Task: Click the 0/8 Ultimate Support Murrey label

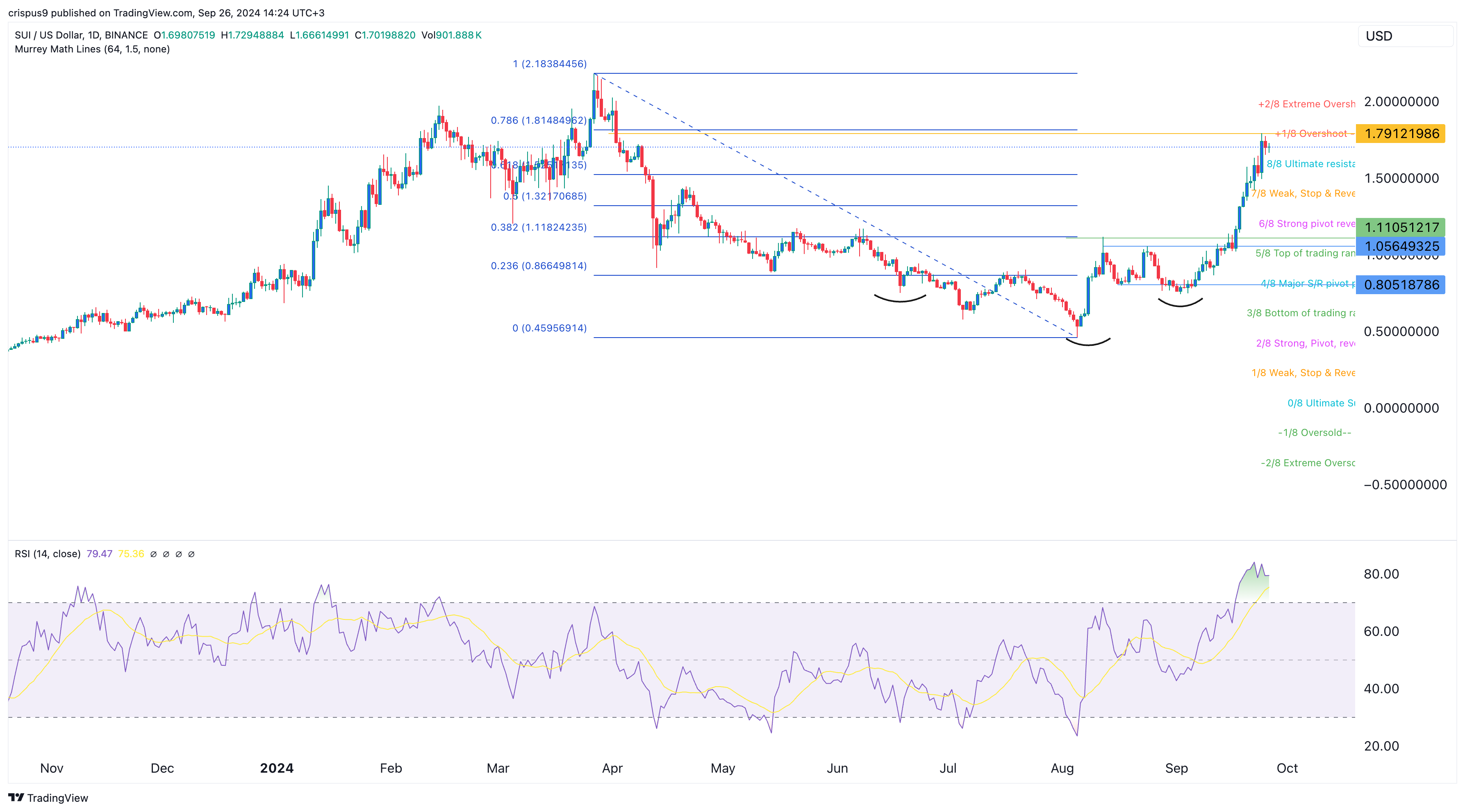Action: tap(1321, 403)
